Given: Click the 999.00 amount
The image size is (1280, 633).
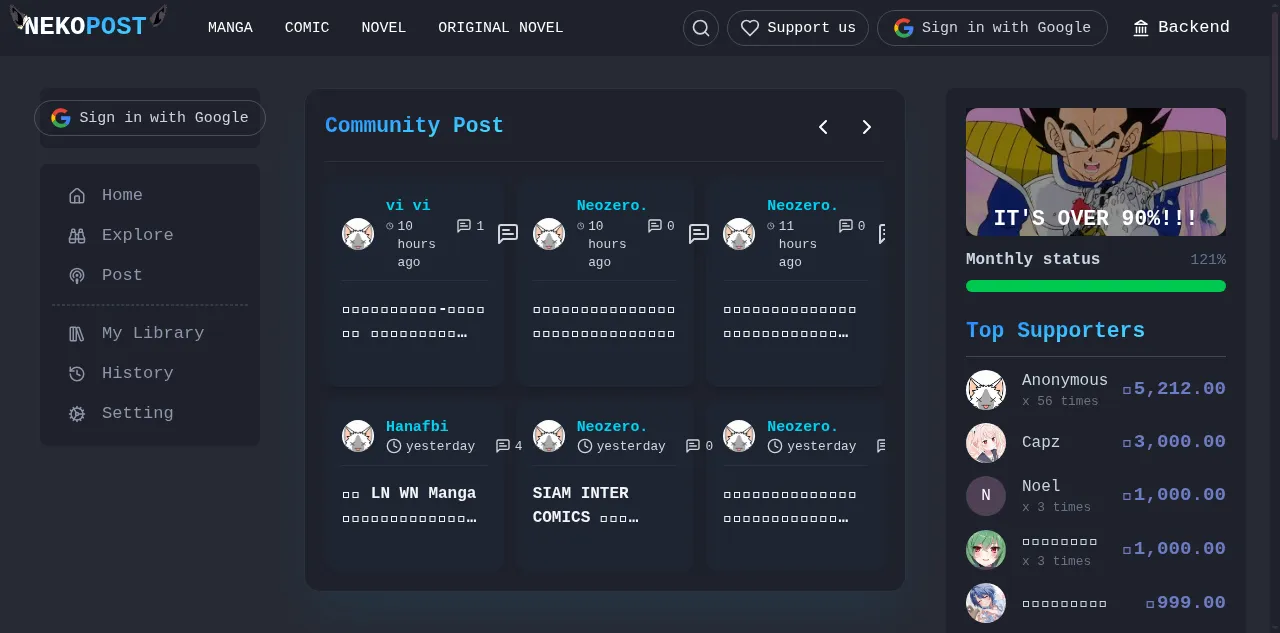Looking at the screenshot, I should (1186, 603).
